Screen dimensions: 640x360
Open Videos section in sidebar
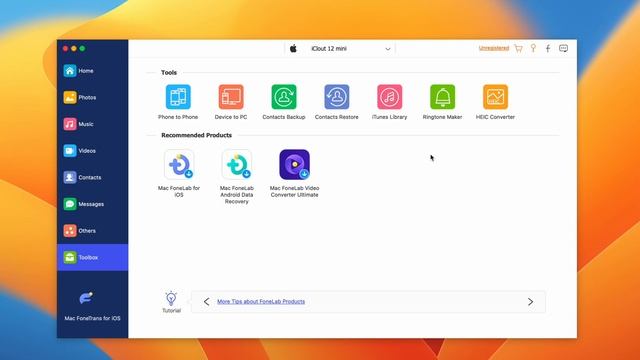point(92,151)
